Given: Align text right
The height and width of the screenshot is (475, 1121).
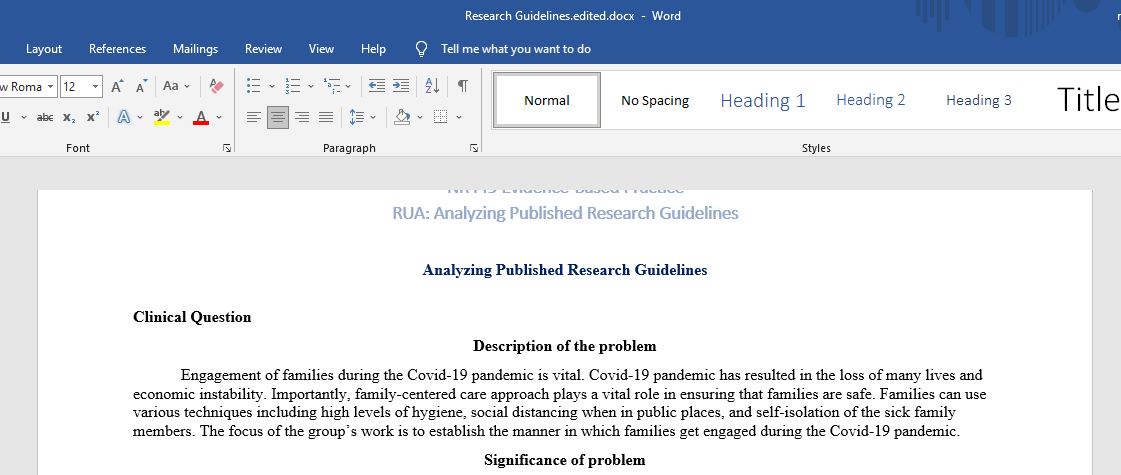Looking at the screenshot, I should (302, 117).
